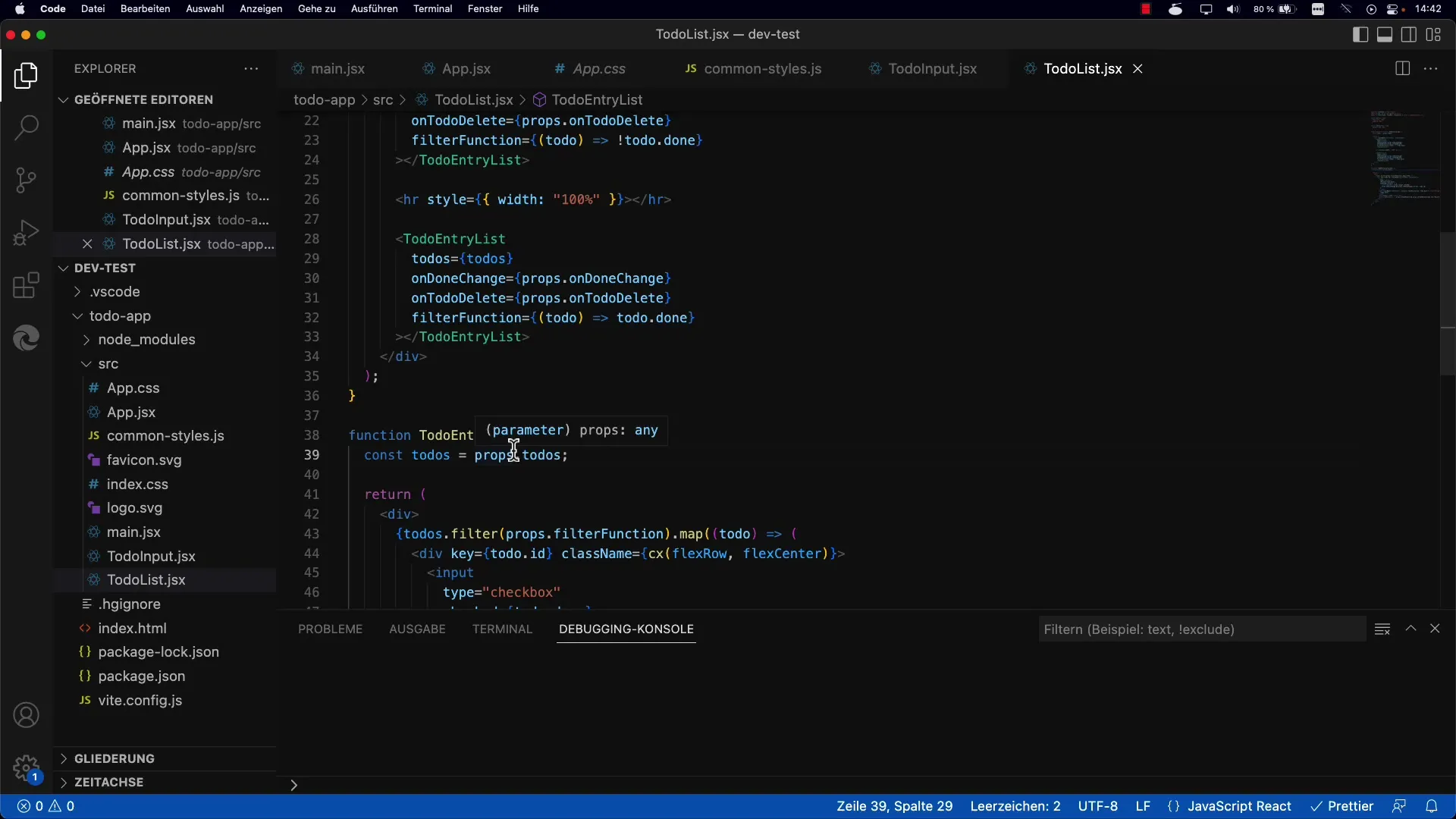
Task: Toggle bottom panel layout icon
Action: [1385, 34]
